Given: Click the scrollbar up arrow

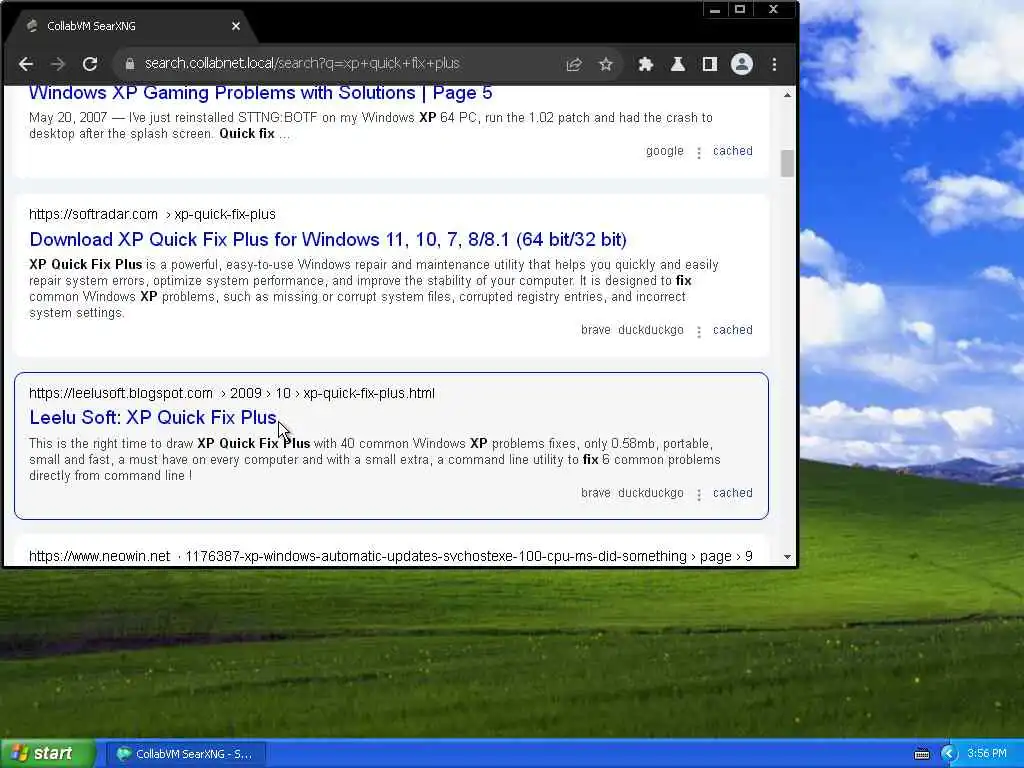Looking at the screenshot, I should [788, 95].
